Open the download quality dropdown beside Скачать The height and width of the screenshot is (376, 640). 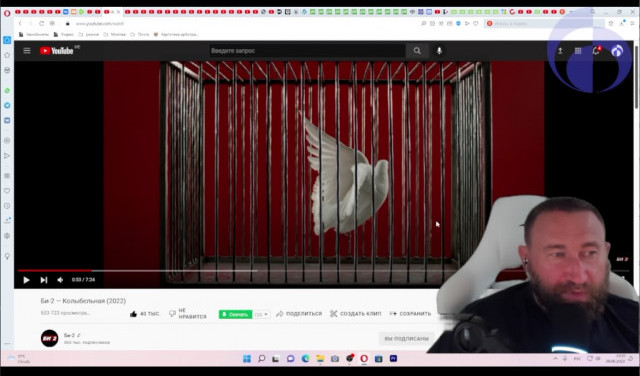click(261, 314)
